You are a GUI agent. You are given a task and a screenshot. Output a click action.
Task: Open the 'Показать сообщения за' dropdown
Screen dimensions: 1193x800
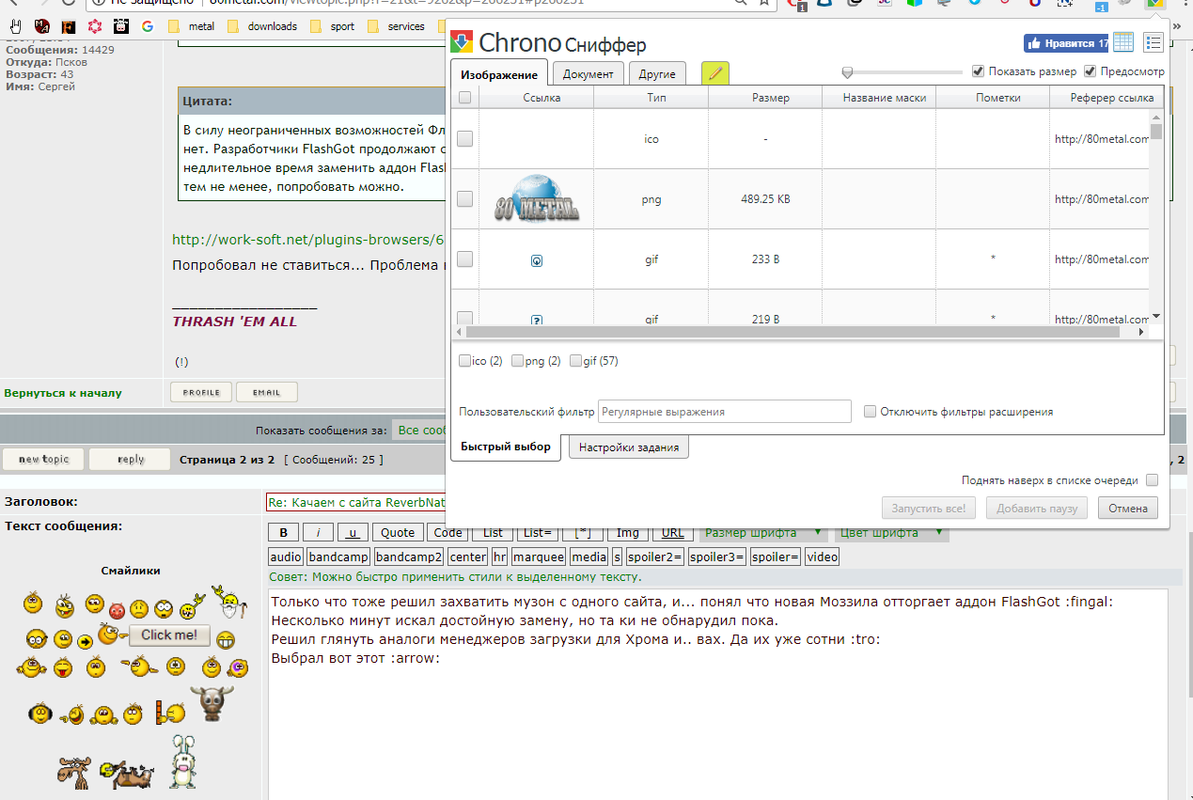point(420,430)
